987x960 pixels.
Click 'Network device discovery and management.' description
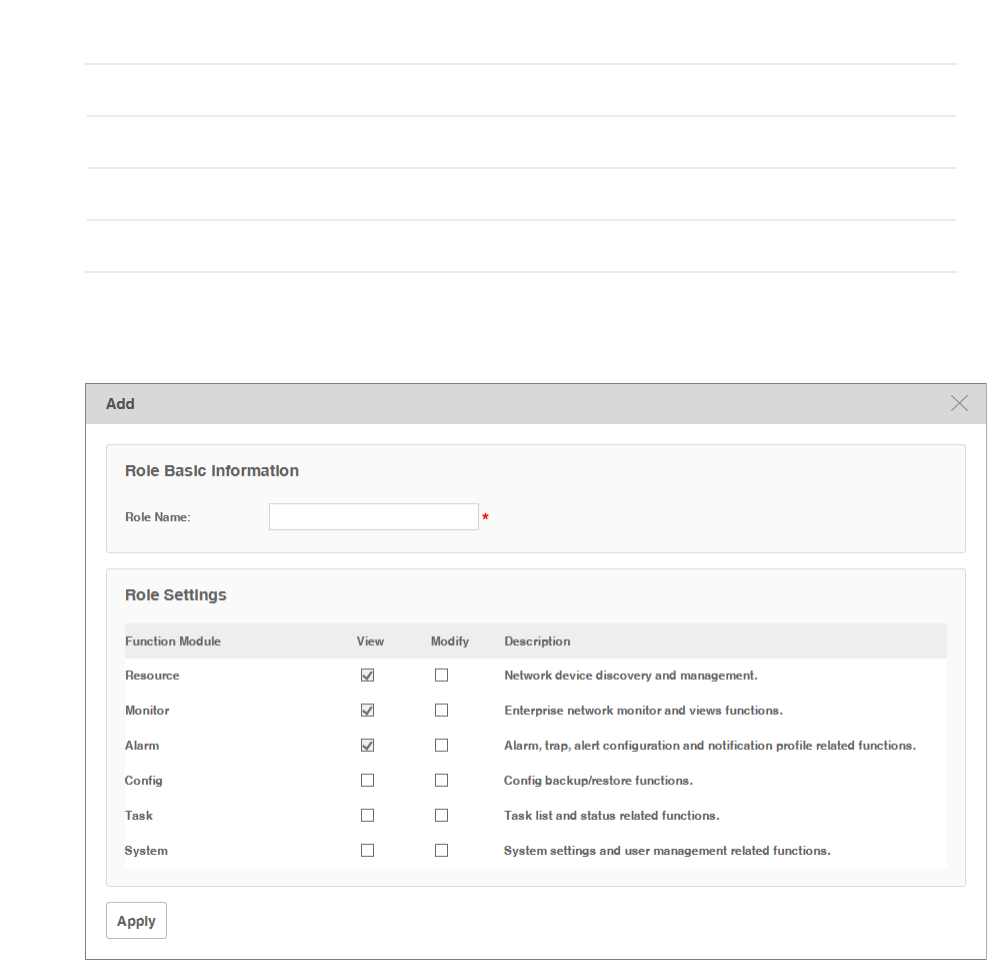[x=631, y=675]
